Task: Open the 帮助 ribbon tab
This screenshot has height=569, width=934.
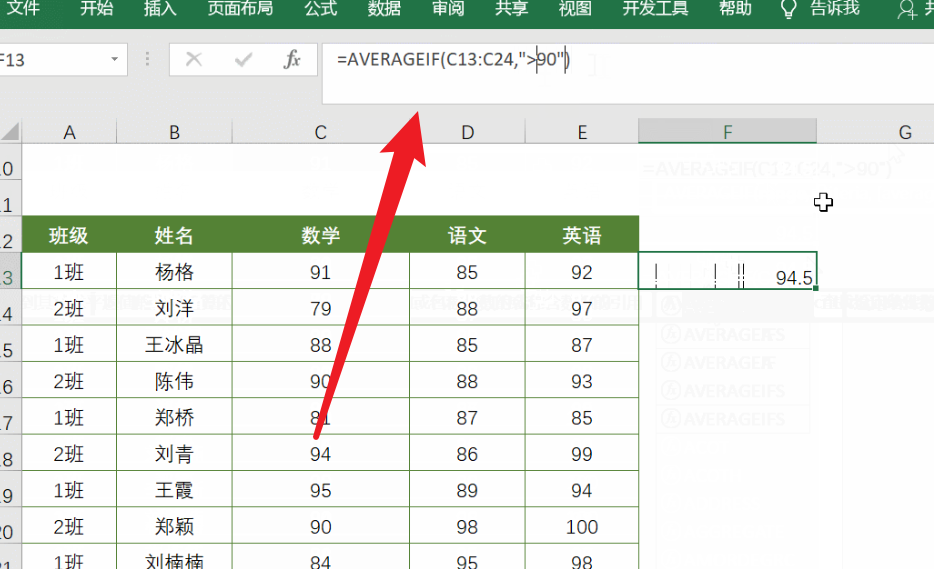Action: 735,8
